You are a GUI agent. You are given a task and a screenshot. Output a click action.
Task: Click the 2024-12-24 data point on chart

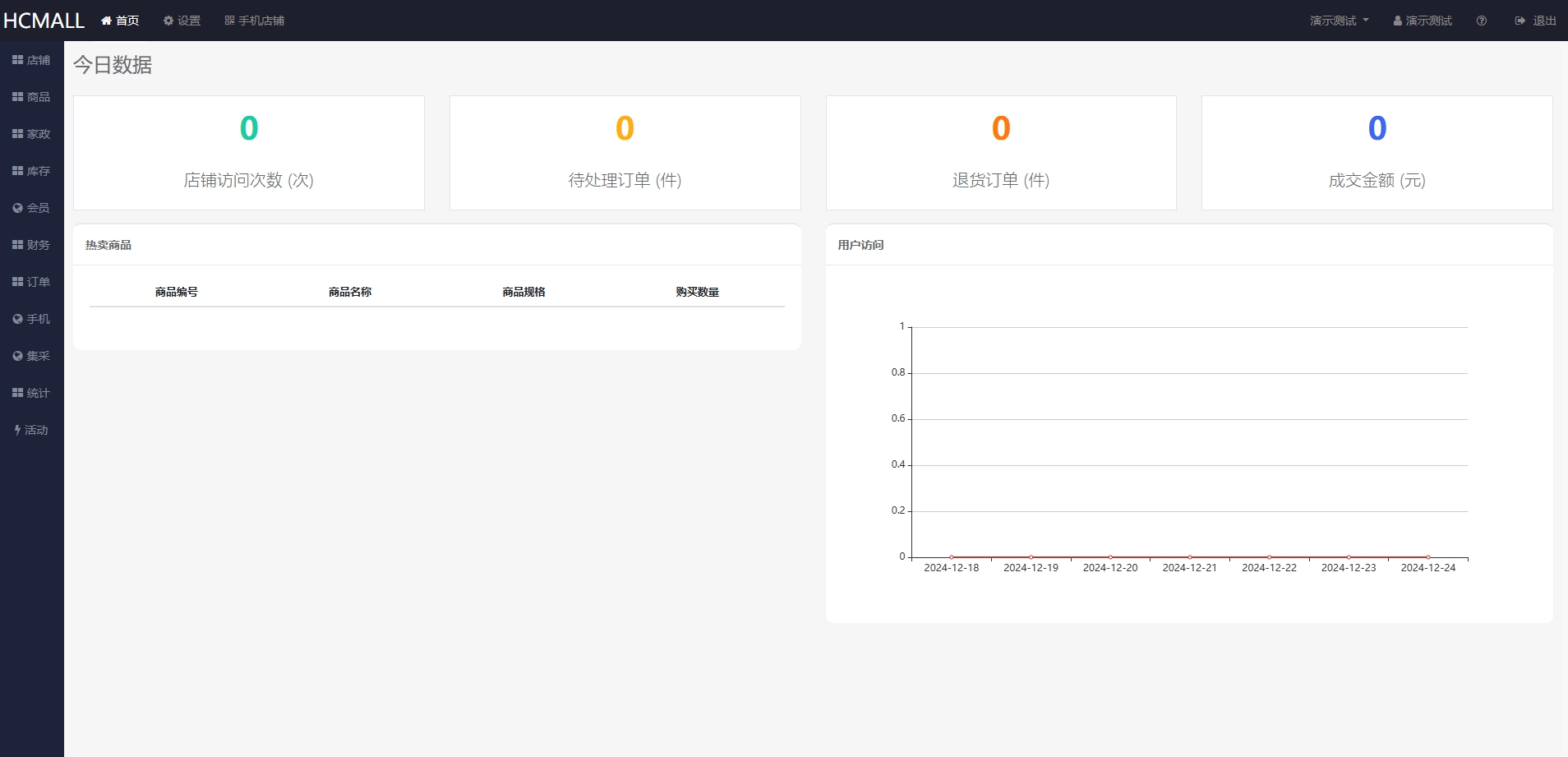point(1428,557)
